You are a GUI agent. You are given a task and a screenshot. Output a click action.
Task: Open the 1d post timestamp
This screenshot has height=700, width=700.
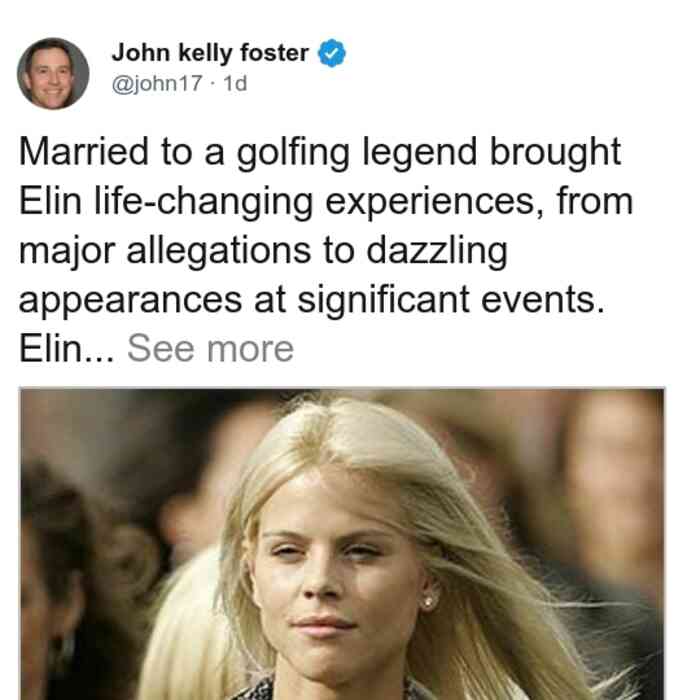coord(235,83)
